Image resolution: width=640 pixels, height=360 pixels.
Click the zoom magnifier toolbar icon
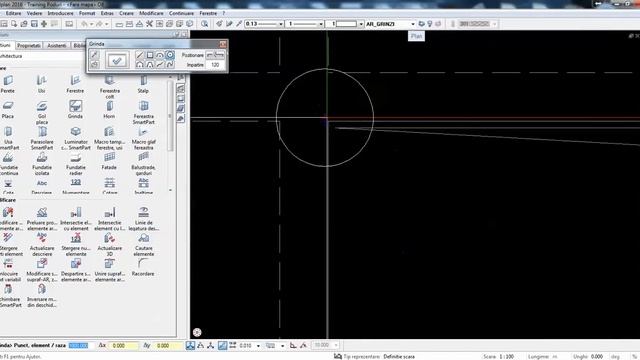click(204, 24)
